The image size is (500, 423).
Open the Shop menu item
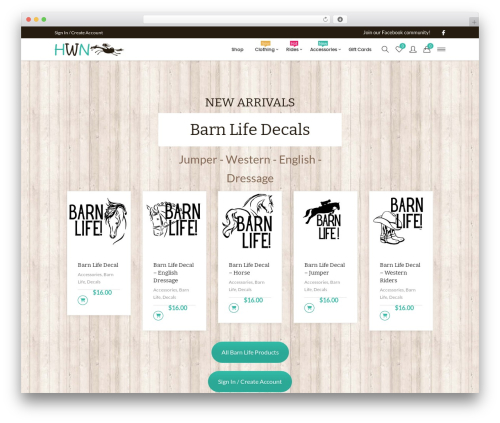(237, 49)
